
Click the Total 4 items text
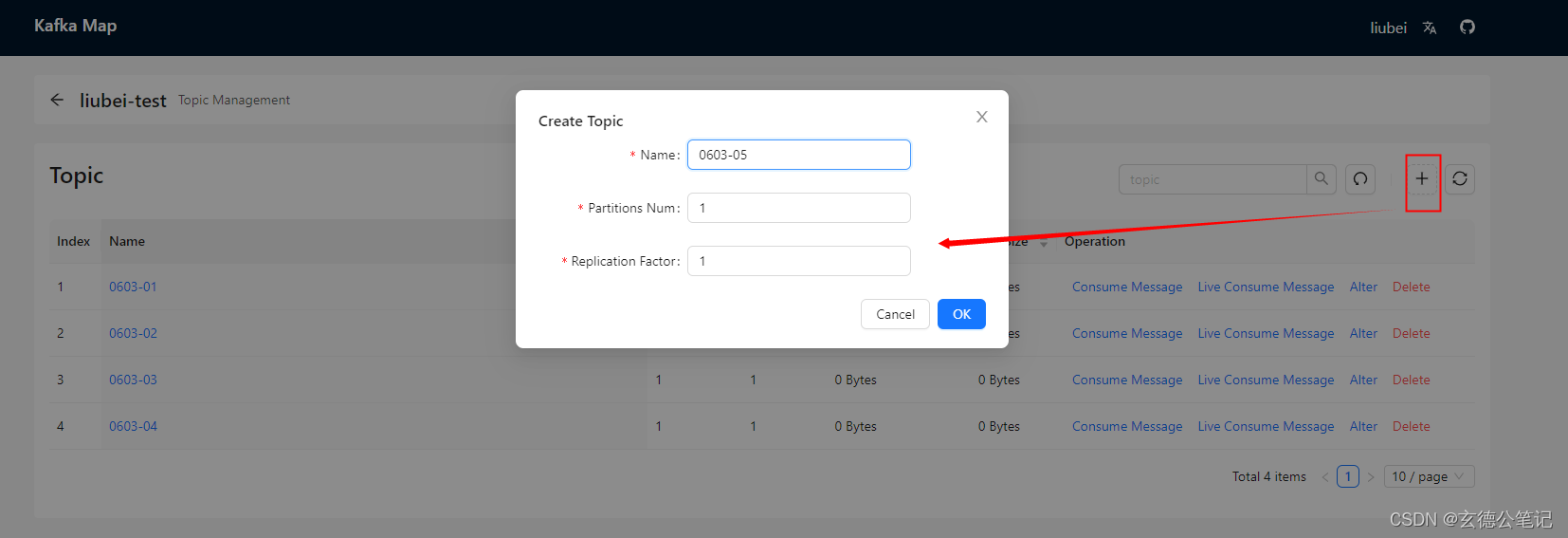click(x=1269, y=476)
